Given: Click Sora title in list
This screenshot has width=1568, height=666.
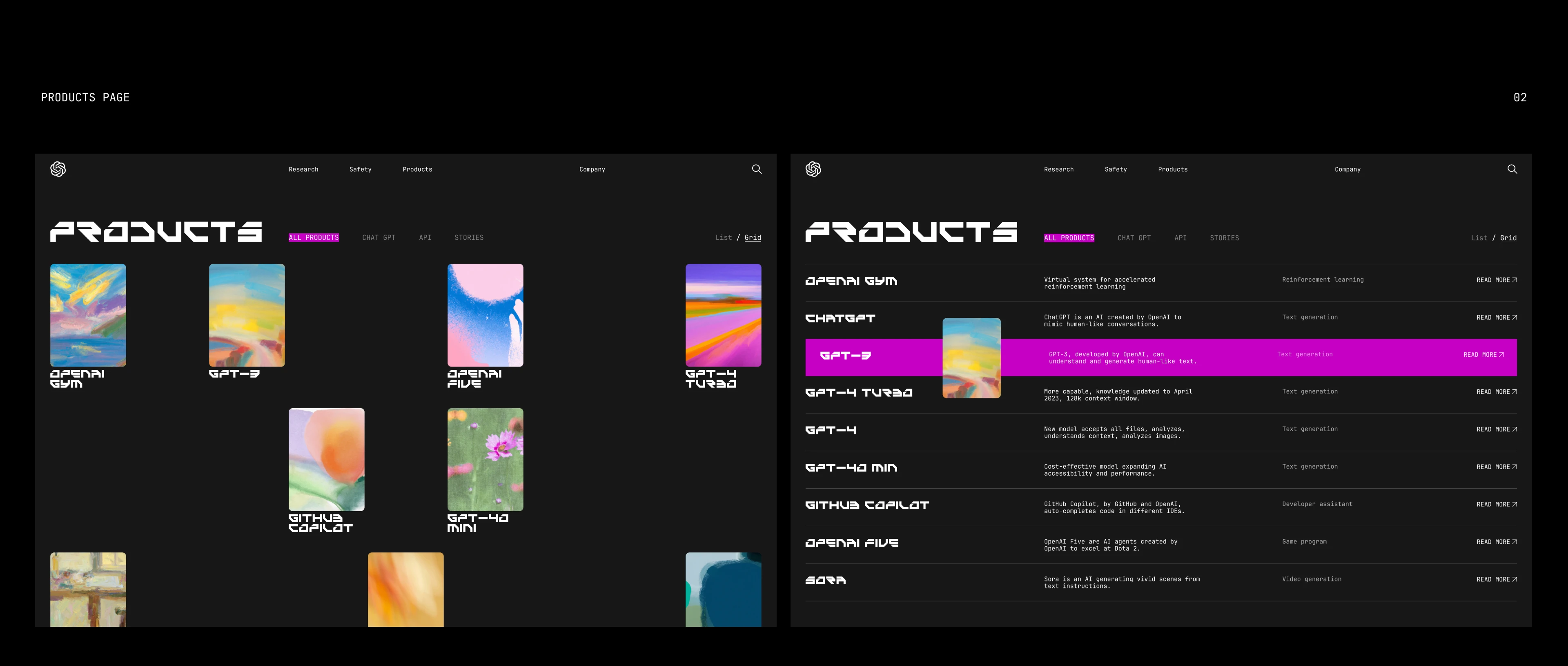Looking at the screenshot, I should [825, 580].
